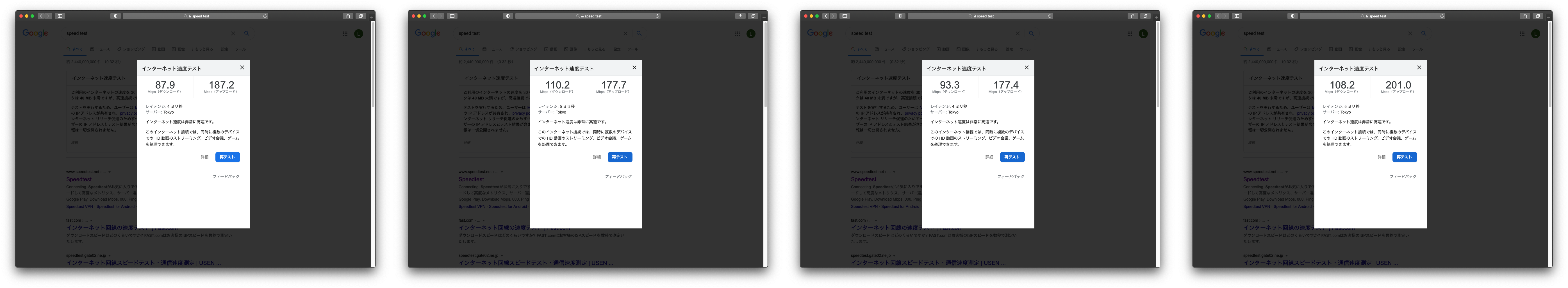
Task: Show tab overview in the 93.3 Mbps window
Action: 1145,16
